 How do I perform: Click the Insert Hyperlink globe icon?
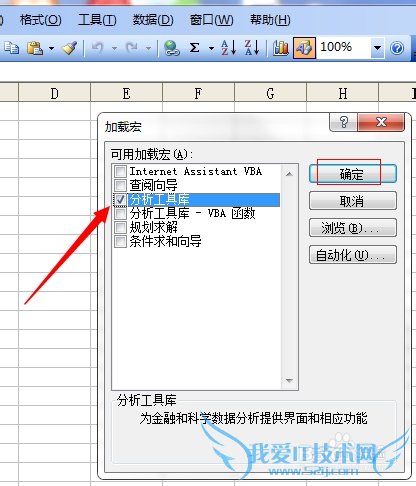coord(172,48)
